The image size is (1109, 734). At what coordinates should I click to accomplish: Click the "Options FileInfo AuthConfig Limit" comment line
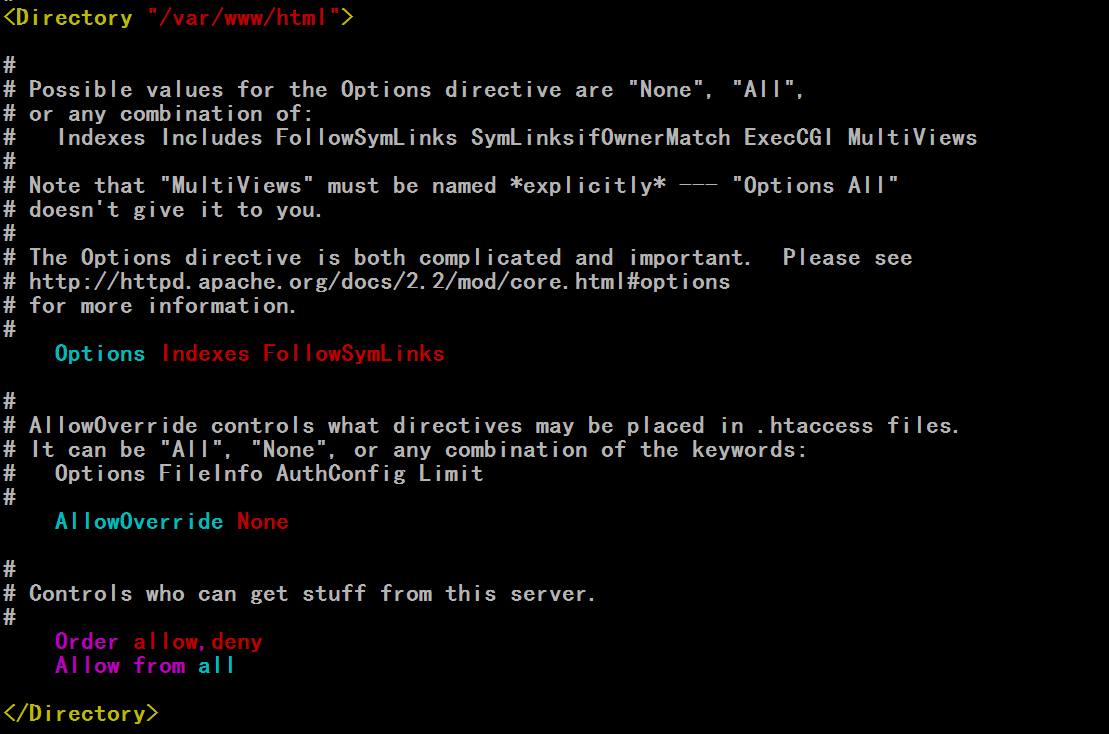269,473
